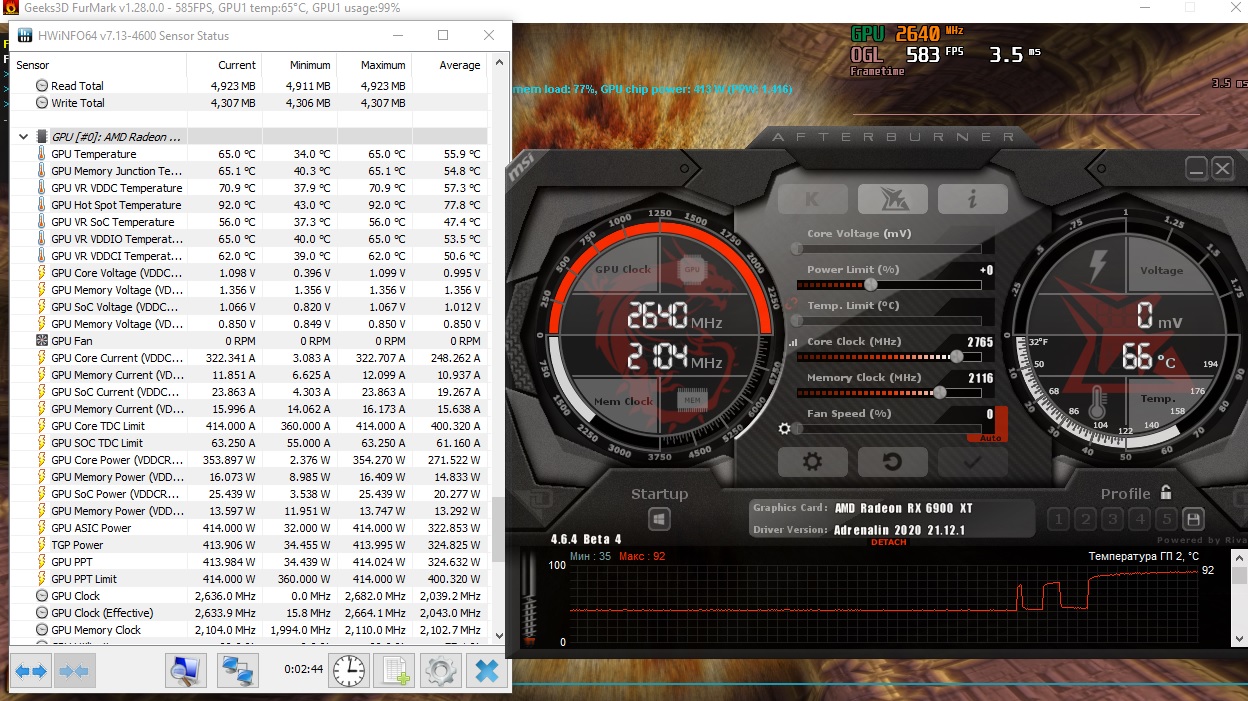Click the scroll up arrow in the sensor list
Image resolution: width=1248 pixels, height=701 pixels.
coord(500,64)
